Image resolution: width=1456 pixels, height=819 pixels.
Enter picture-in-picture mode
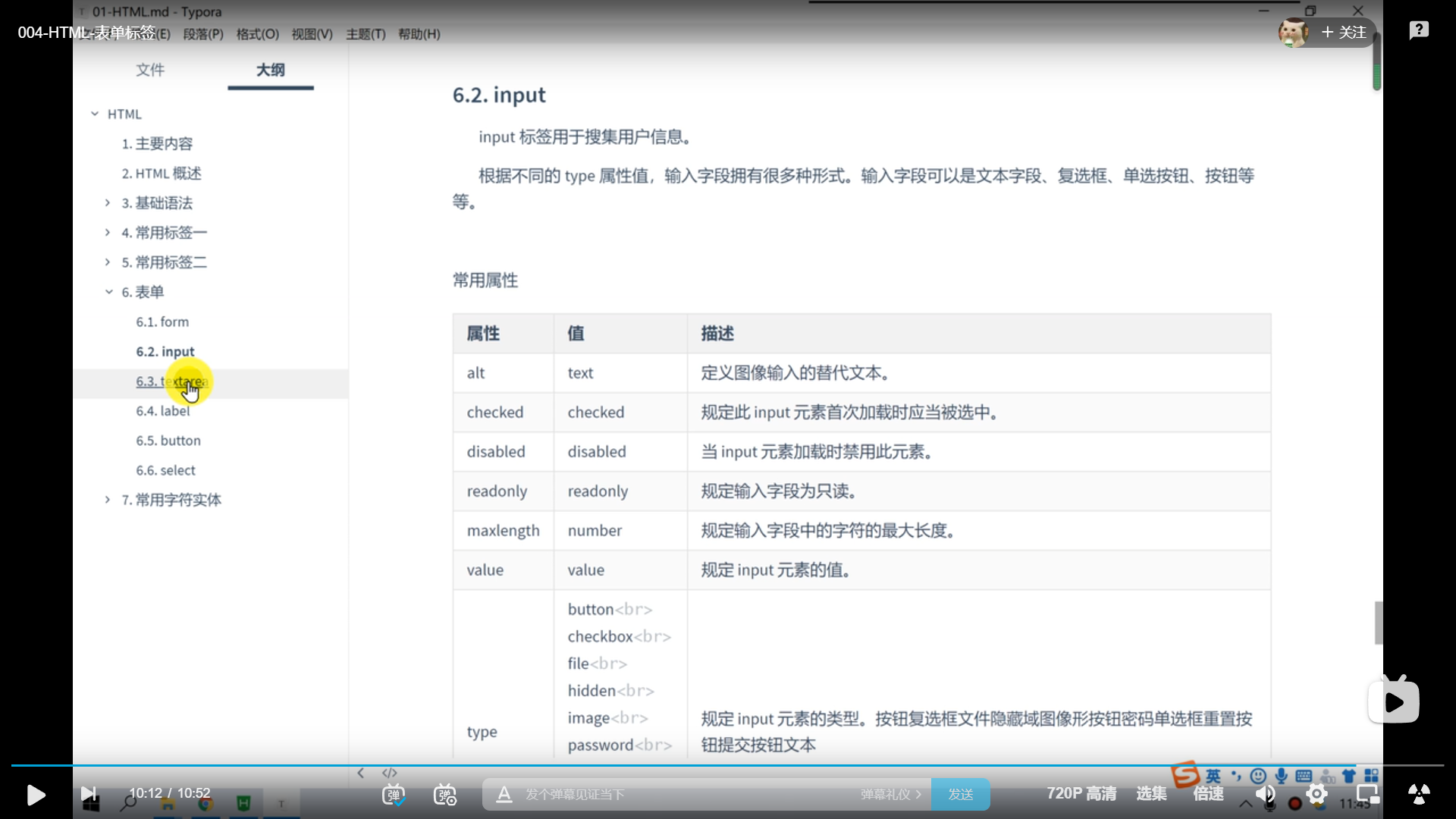click(x=1368, y=795)
